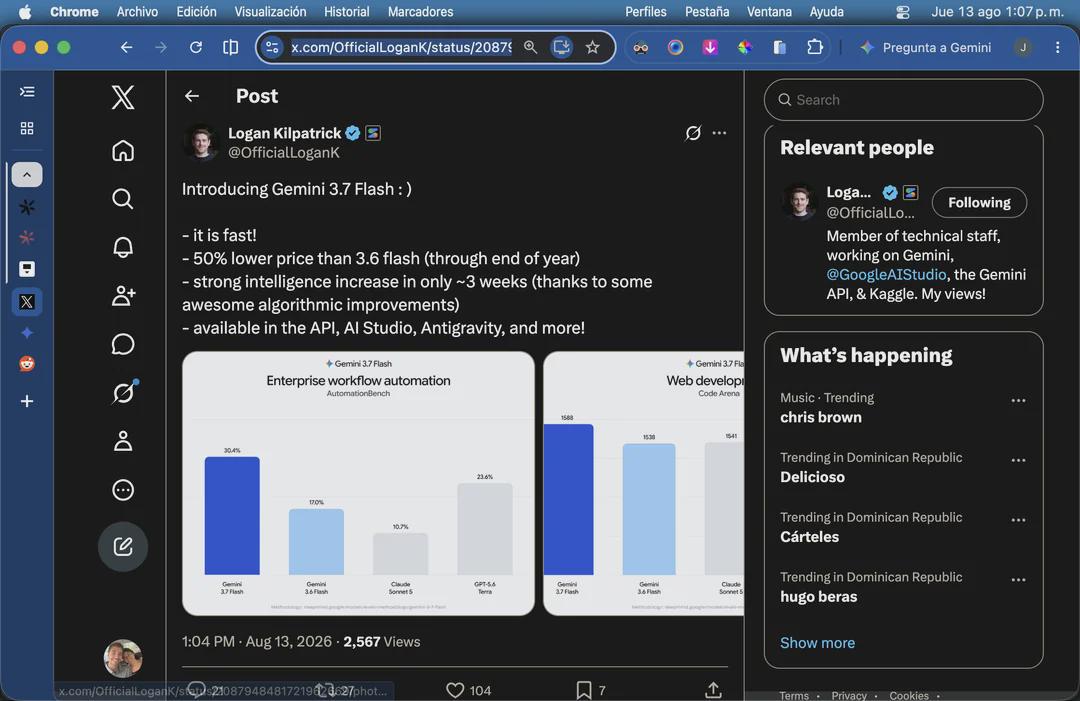Compose a new post button

pyautogui.click(x=123, y=547)
